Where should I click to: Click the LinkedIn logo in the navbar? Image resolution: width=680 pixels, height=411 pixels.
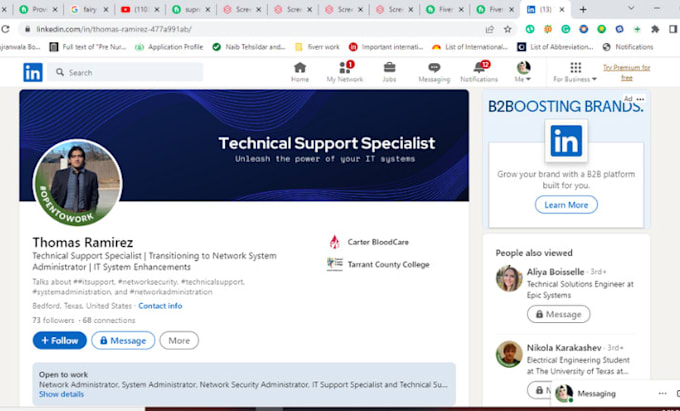[x=33, y=72]
